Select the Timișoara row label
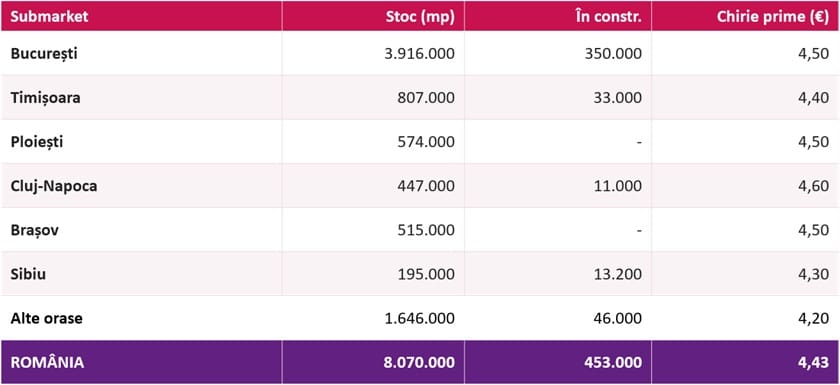Viewport: 840px width, 385px height. [x=46, y=98]
